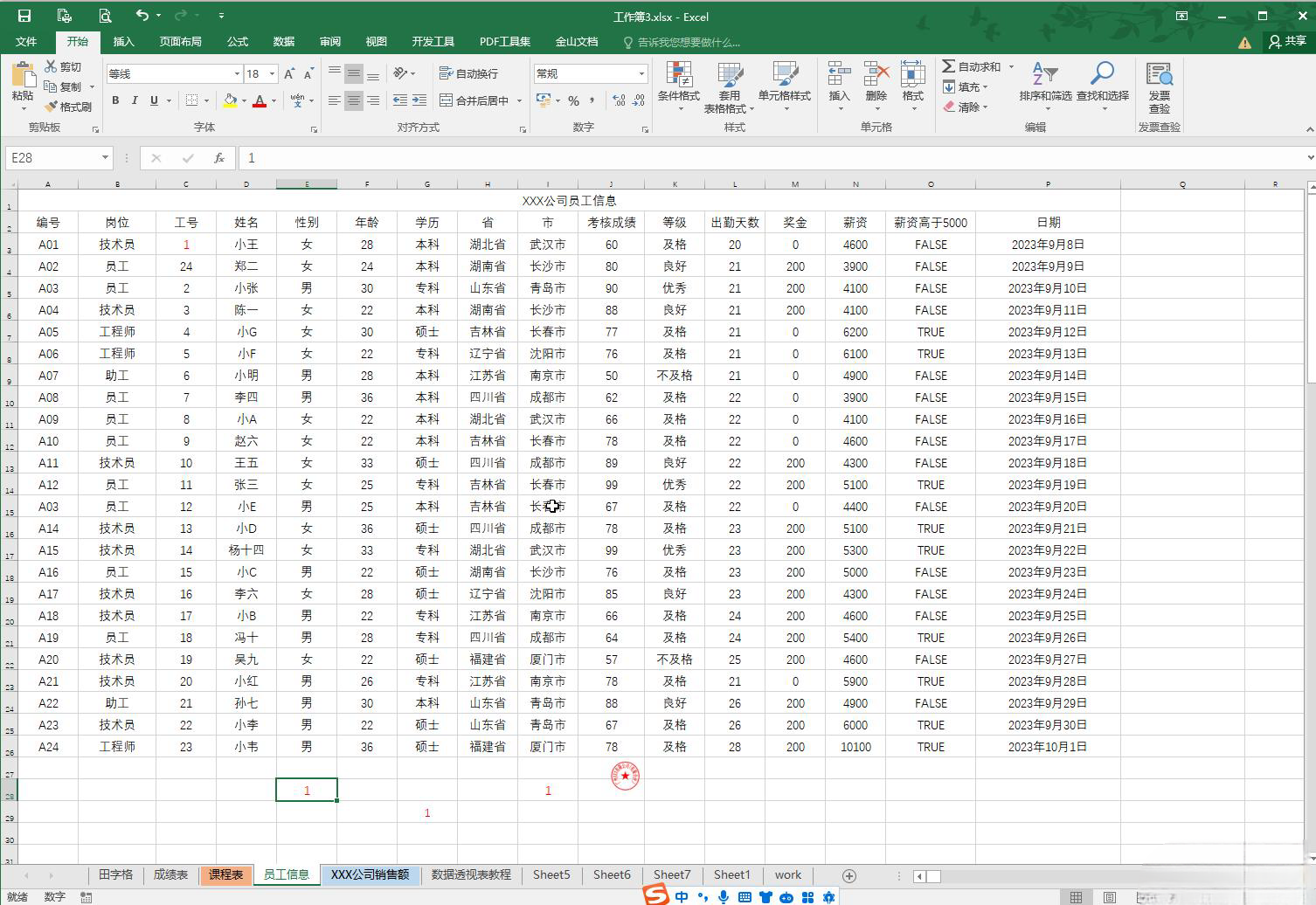Click the Save icon in the title bar
1316x905 pixels.
[24, 16]
